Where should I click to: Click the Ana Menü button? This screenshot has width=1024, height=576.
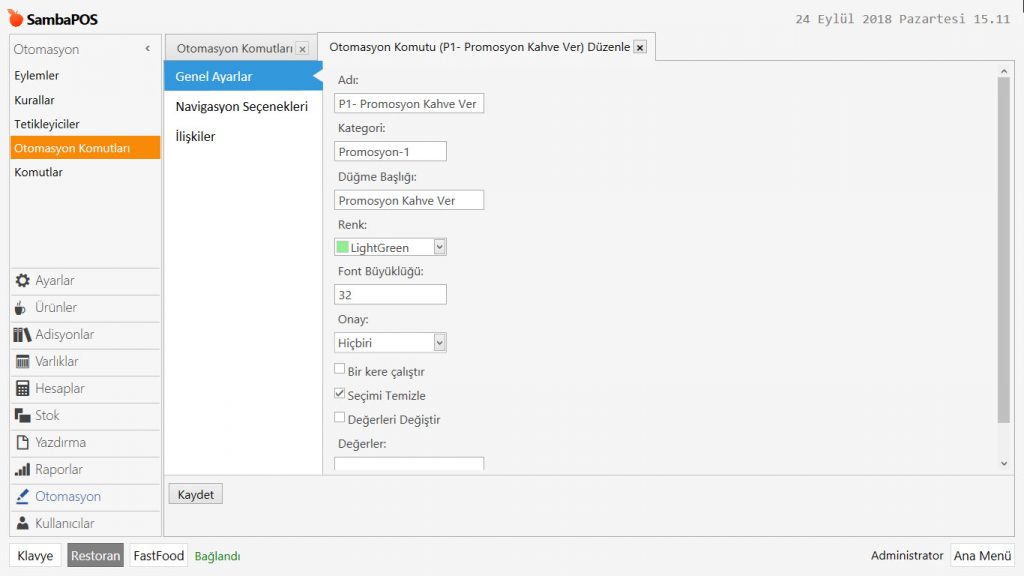[x=982, y=556]
